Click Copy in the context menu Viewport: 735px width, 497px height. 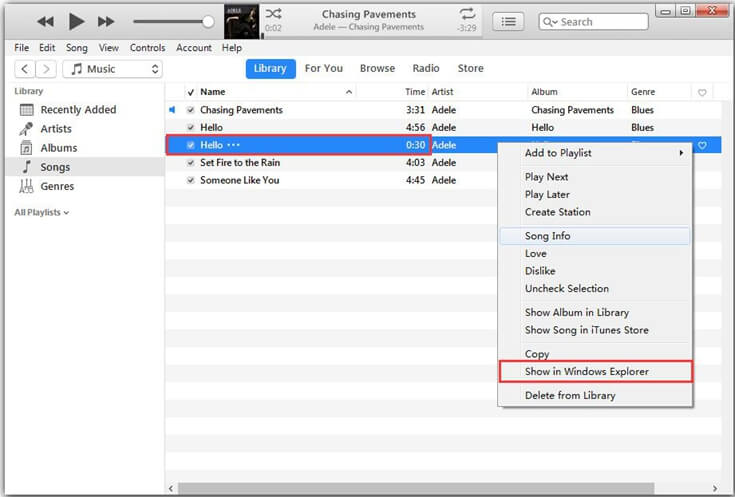(x=595, y=354)
